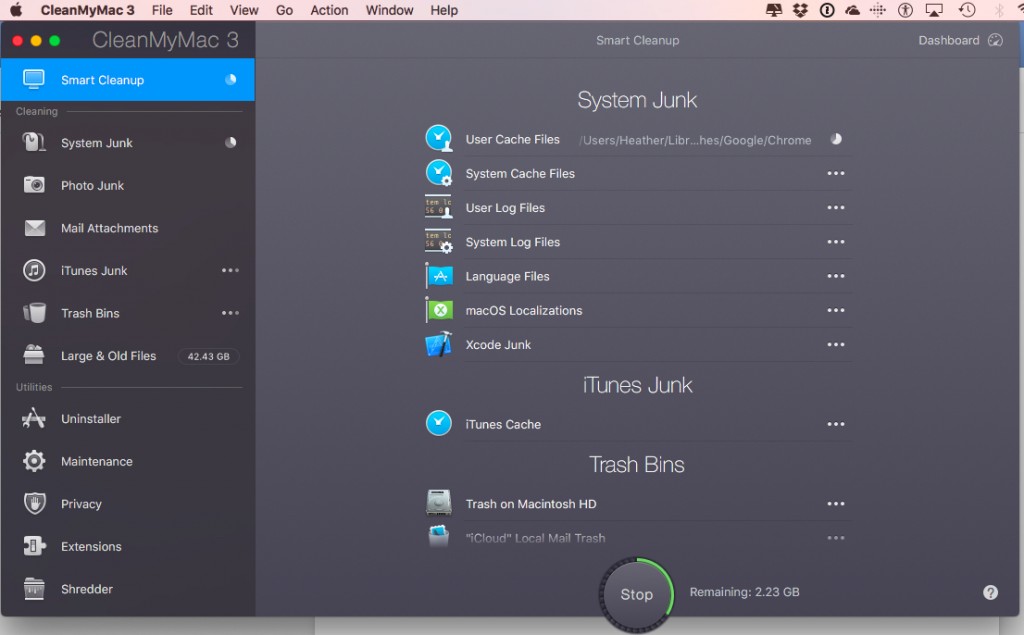This screenshot has height=635, width=1024.
Task: Click the System Log Files icon
Action: [439, 241]
